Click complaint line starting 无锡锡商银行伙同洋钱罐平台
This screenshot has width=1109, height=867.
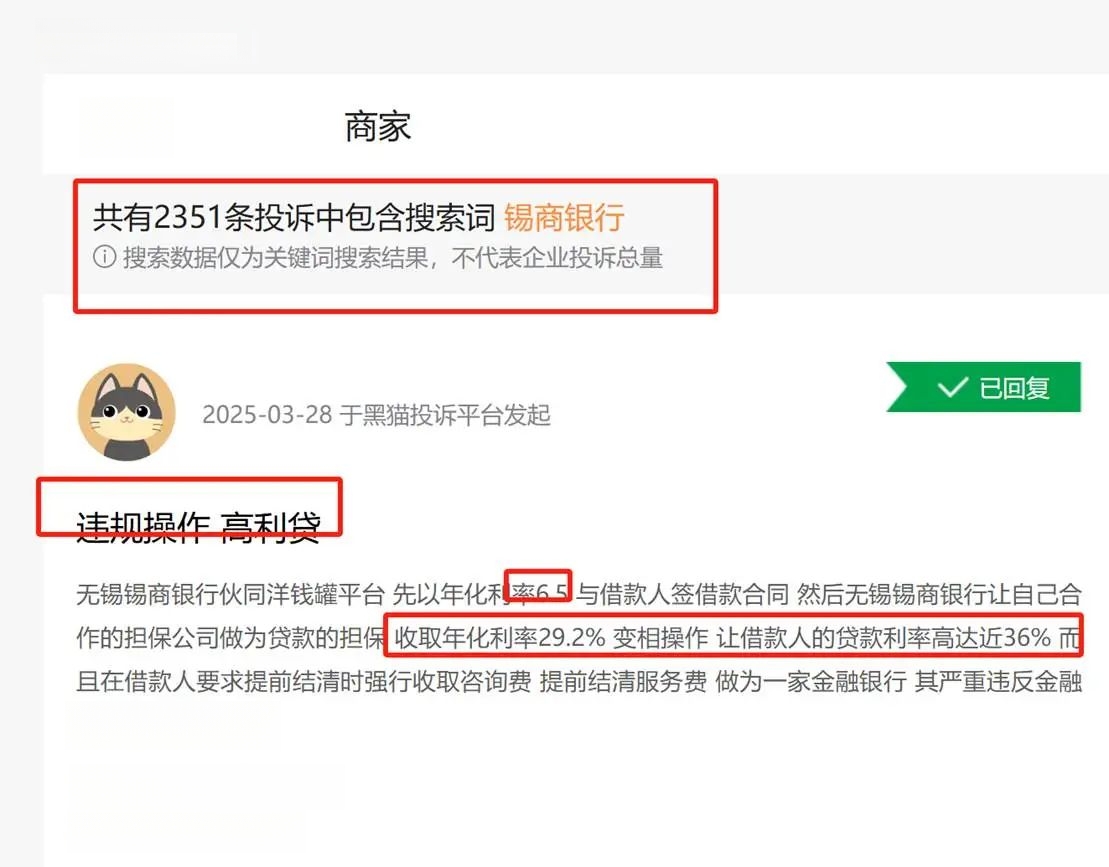coord(579,594)
